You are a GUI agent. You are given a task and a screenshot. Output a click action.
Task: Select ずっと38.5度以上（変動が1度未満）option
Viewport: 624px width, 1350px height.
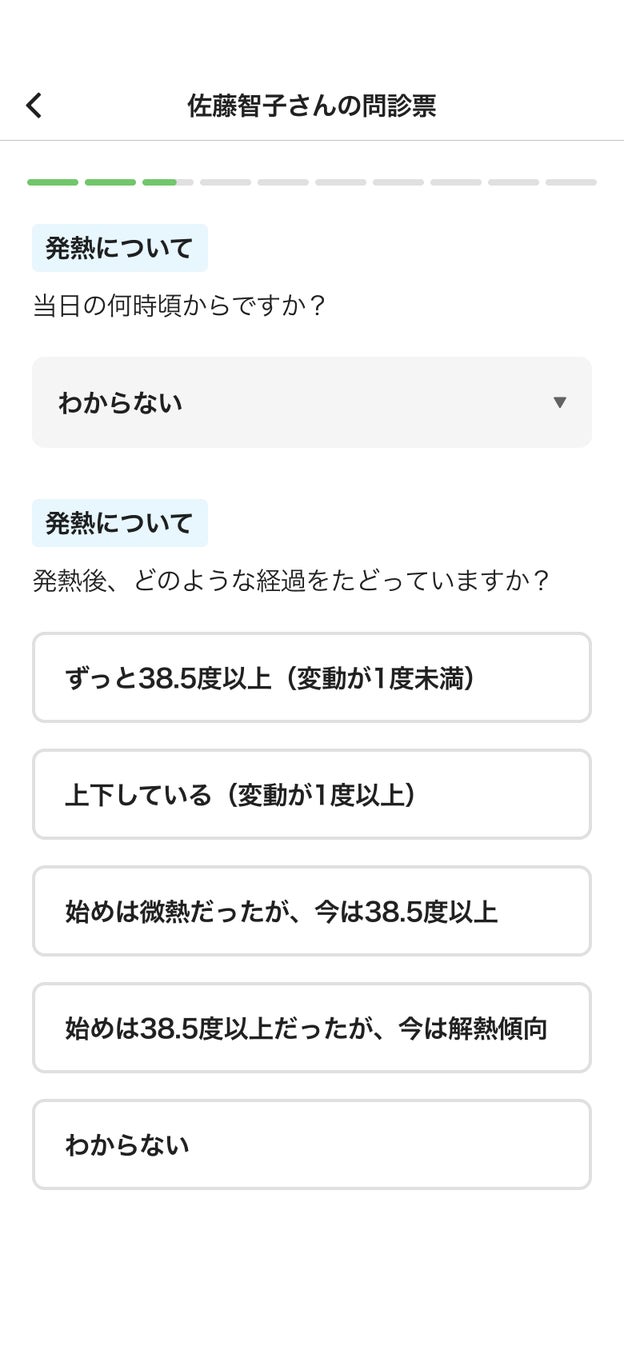[x=311, y=678]
